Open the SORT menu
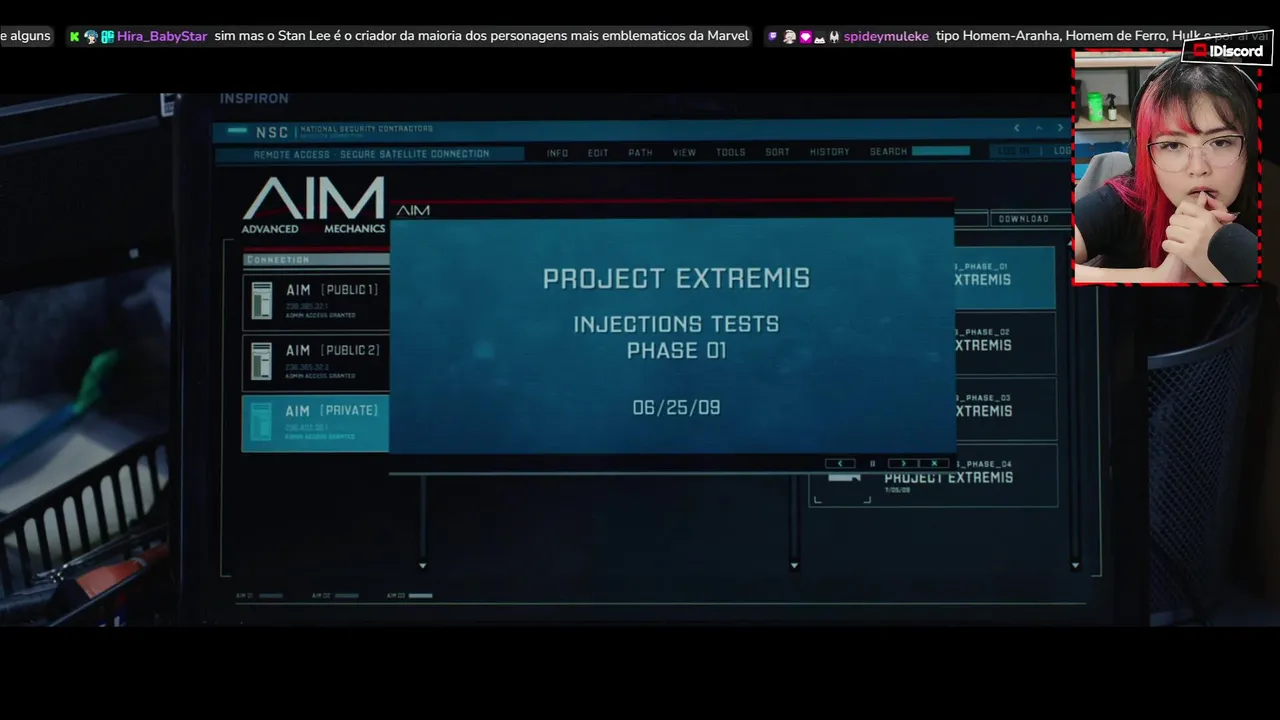 [x=777, y=153]
